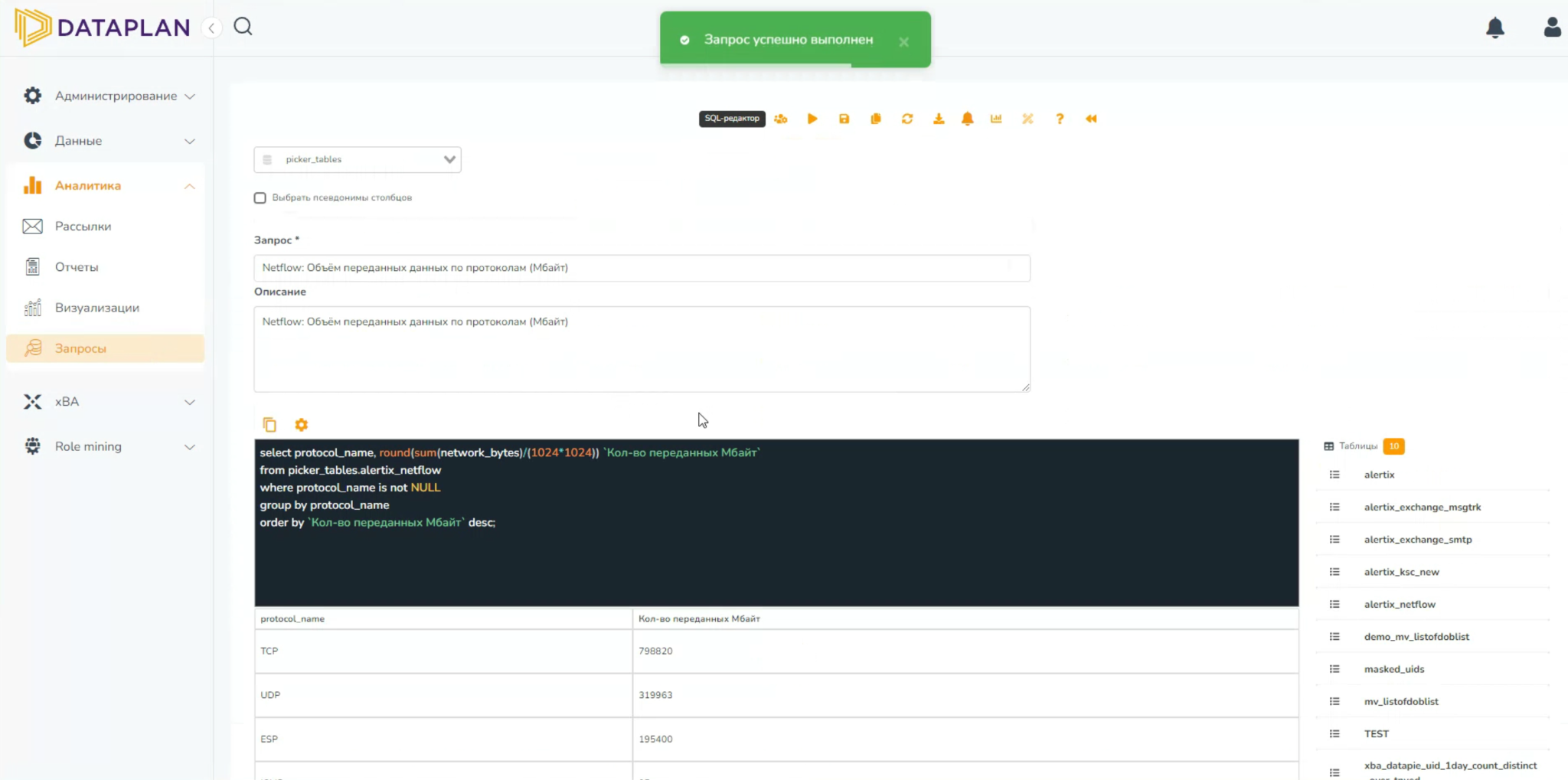Expand the Администрирование menu section
1568x780 pixels.
(109, 96)
